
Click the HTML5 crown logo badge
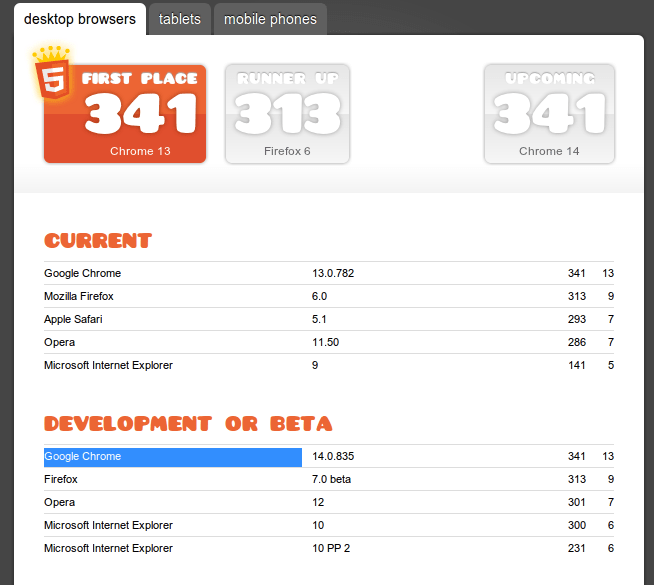(x=52, y=73)
